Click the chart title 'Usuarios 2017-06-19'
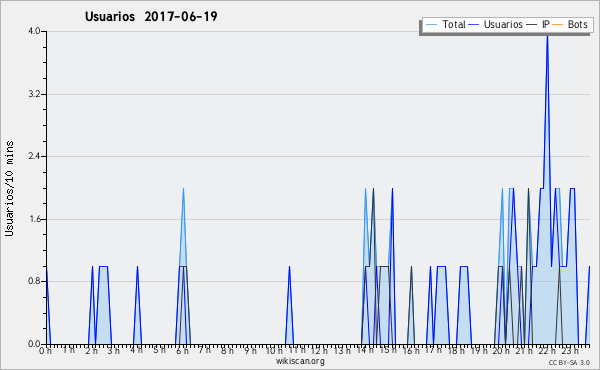600x370 pixels. tap(151, 16)
